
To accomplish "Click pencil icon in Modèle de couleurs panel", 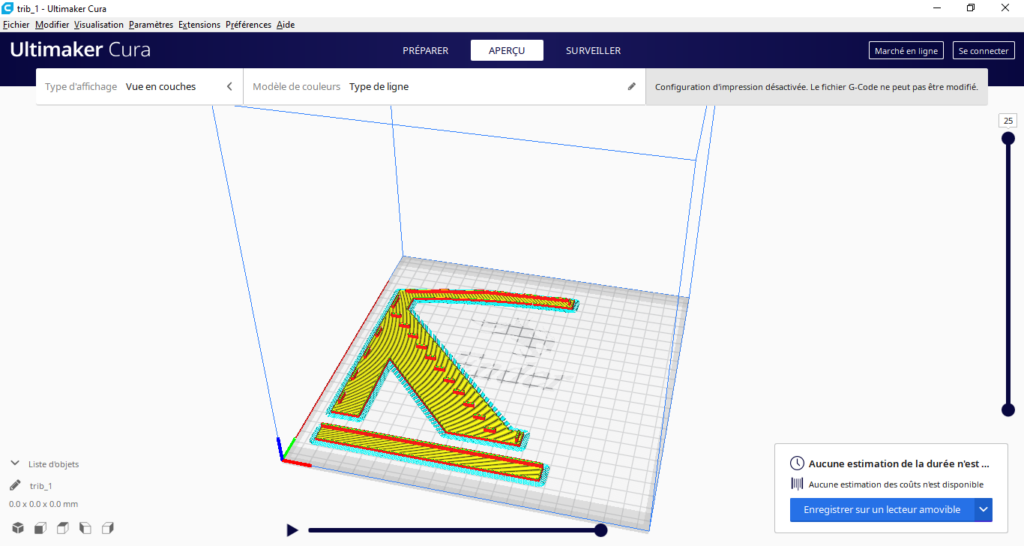I will pyautogui.click(x=631, y=87).
